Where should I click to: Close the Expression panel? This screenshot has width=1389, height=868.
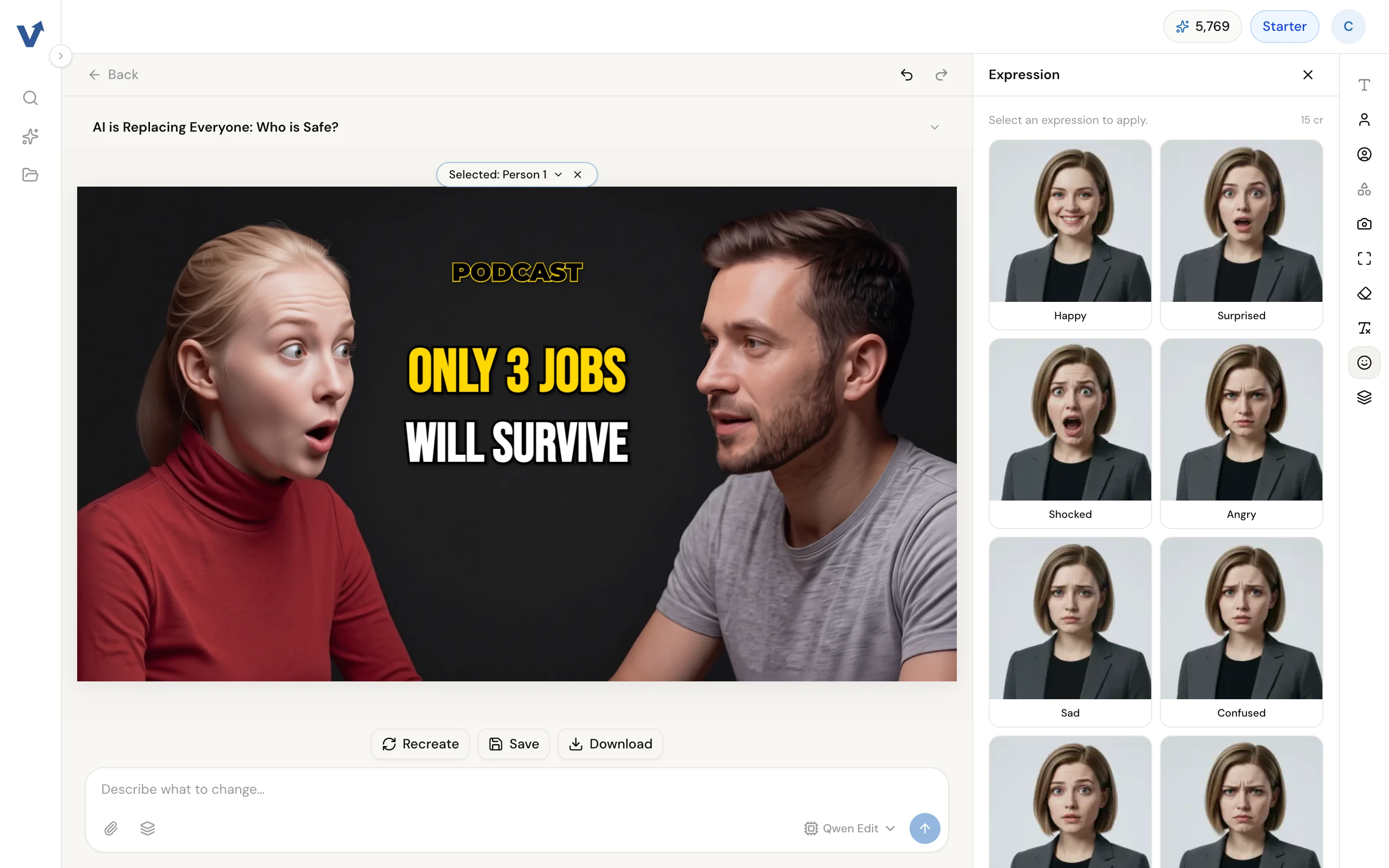click(x=1308, y=75)
